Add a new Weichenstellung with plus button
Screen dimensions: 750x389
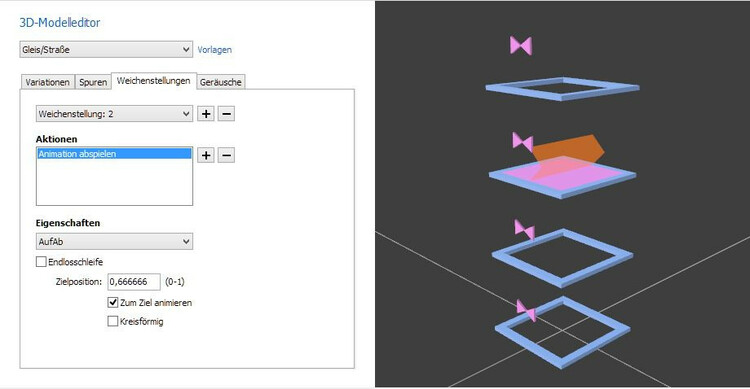click(206, 114)
